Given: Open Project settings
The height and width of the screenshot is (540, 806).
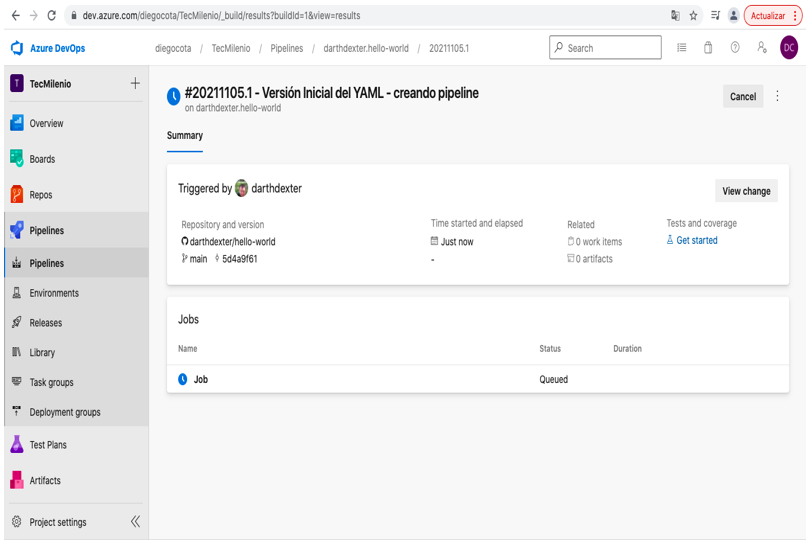Looking at the screenshot, I should pyautogui.click(x=58, y=522).
